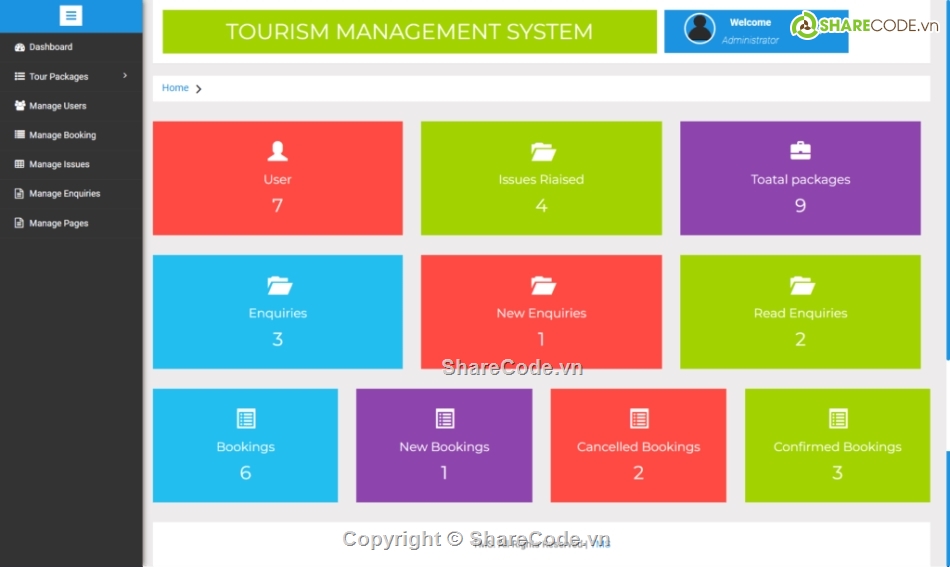Click the 'User' card label
Screen dimensions: 950x567
[x=277, y=179]
